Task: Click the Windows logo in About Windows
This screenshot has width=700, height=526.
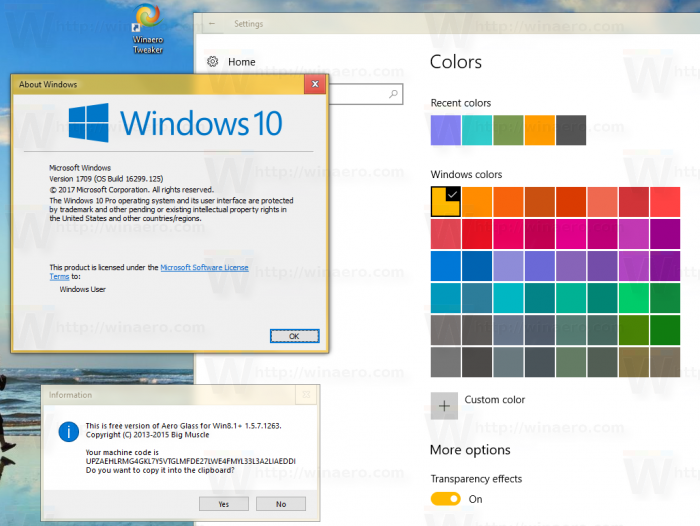Action: [x=88, y=123]
